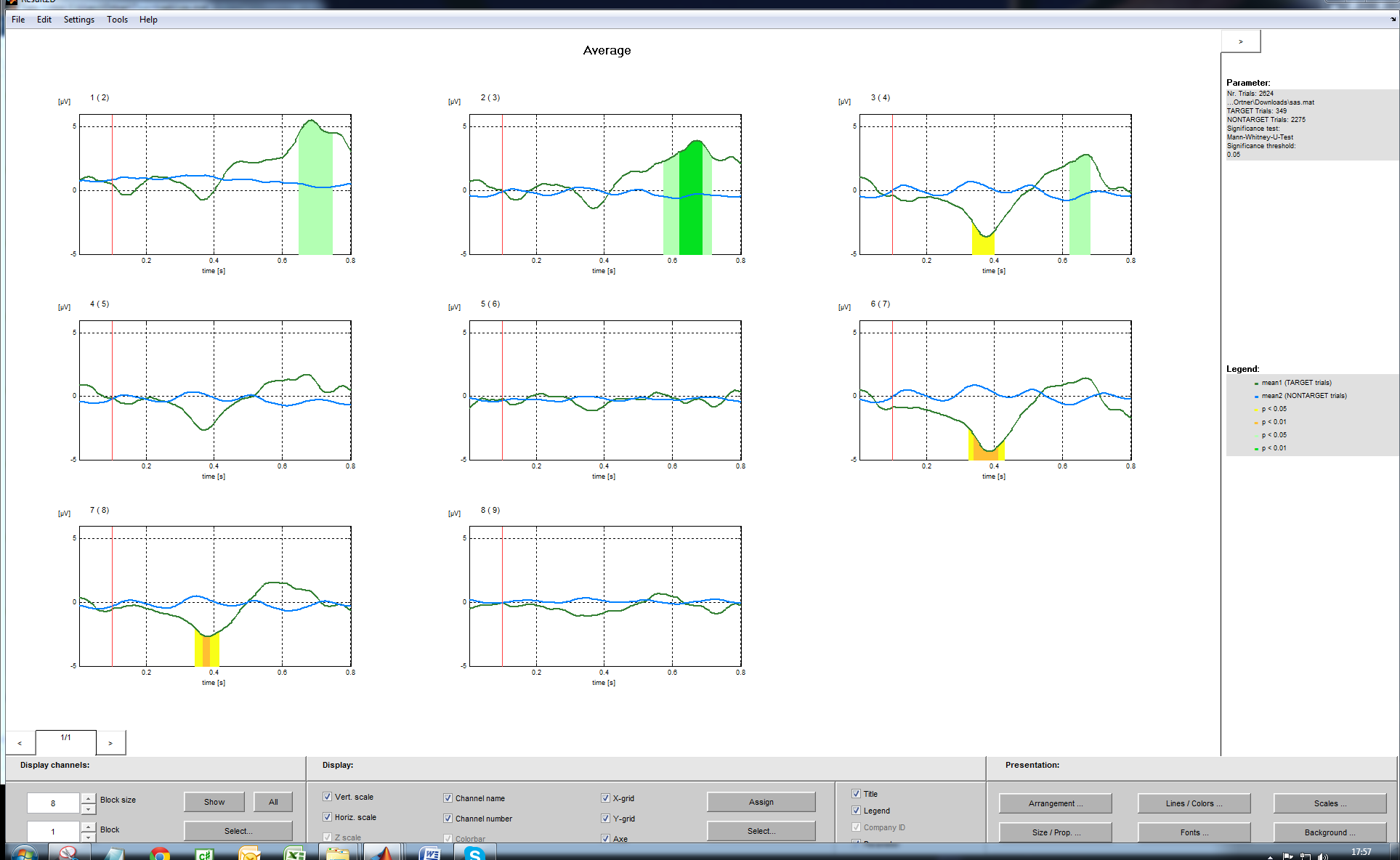This screenshot has height=860, width=1400.
Task: Open Fonts ... dialog
Action: (x=1194, y=832)
